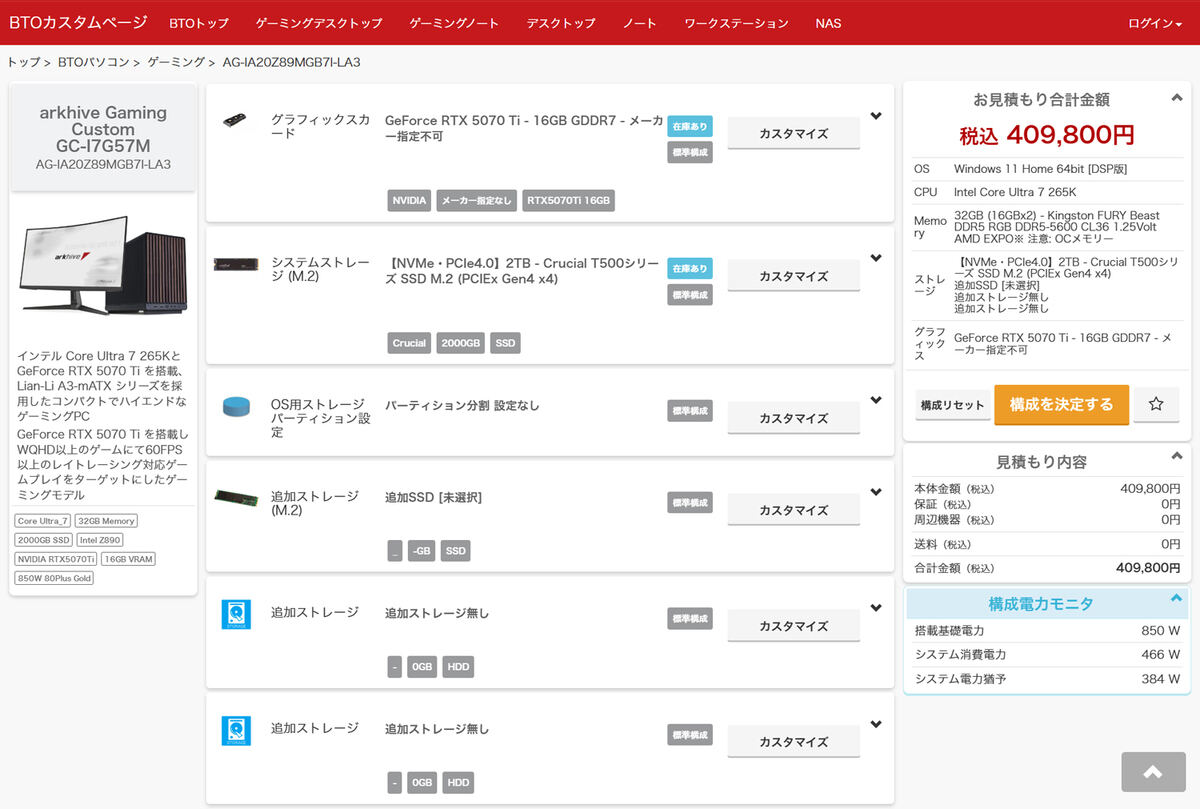
Task: Click the favorite star icon button
Action: [x=1156, y=404]
